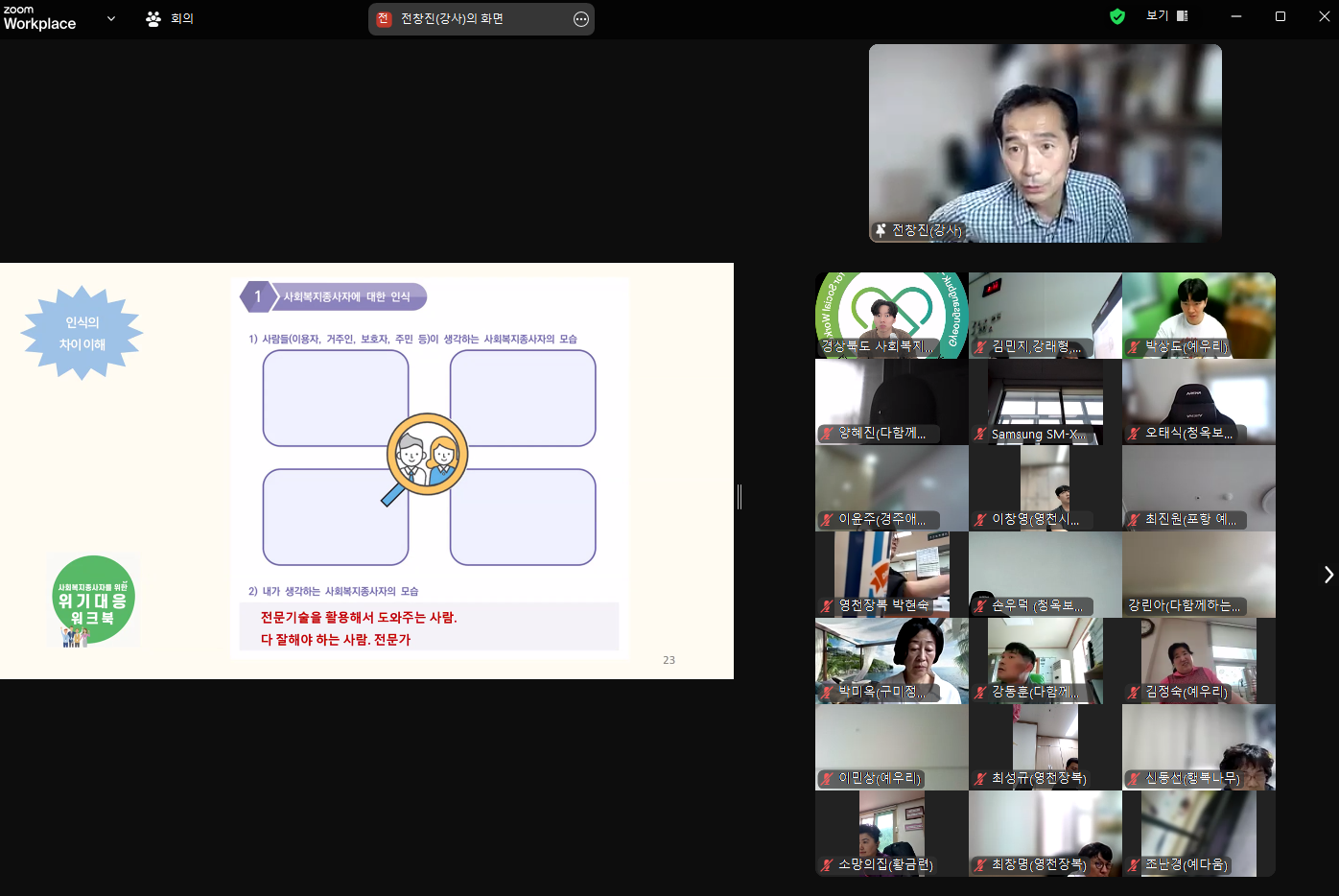Click muted mic icon on 박미옥(구미정 tile
The width and height of the screenshot is (1339, 896).
827,692
